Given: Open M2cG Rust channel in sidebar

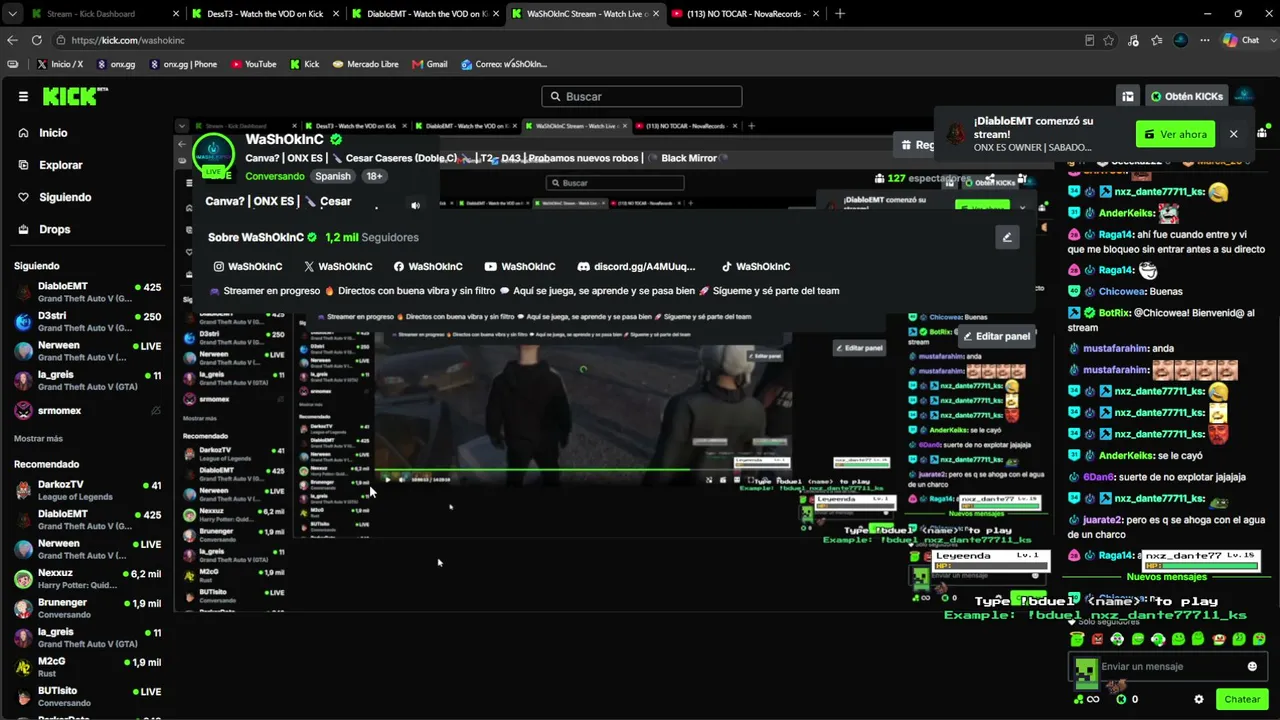Looking at the screenshot, I should (88, 667).
